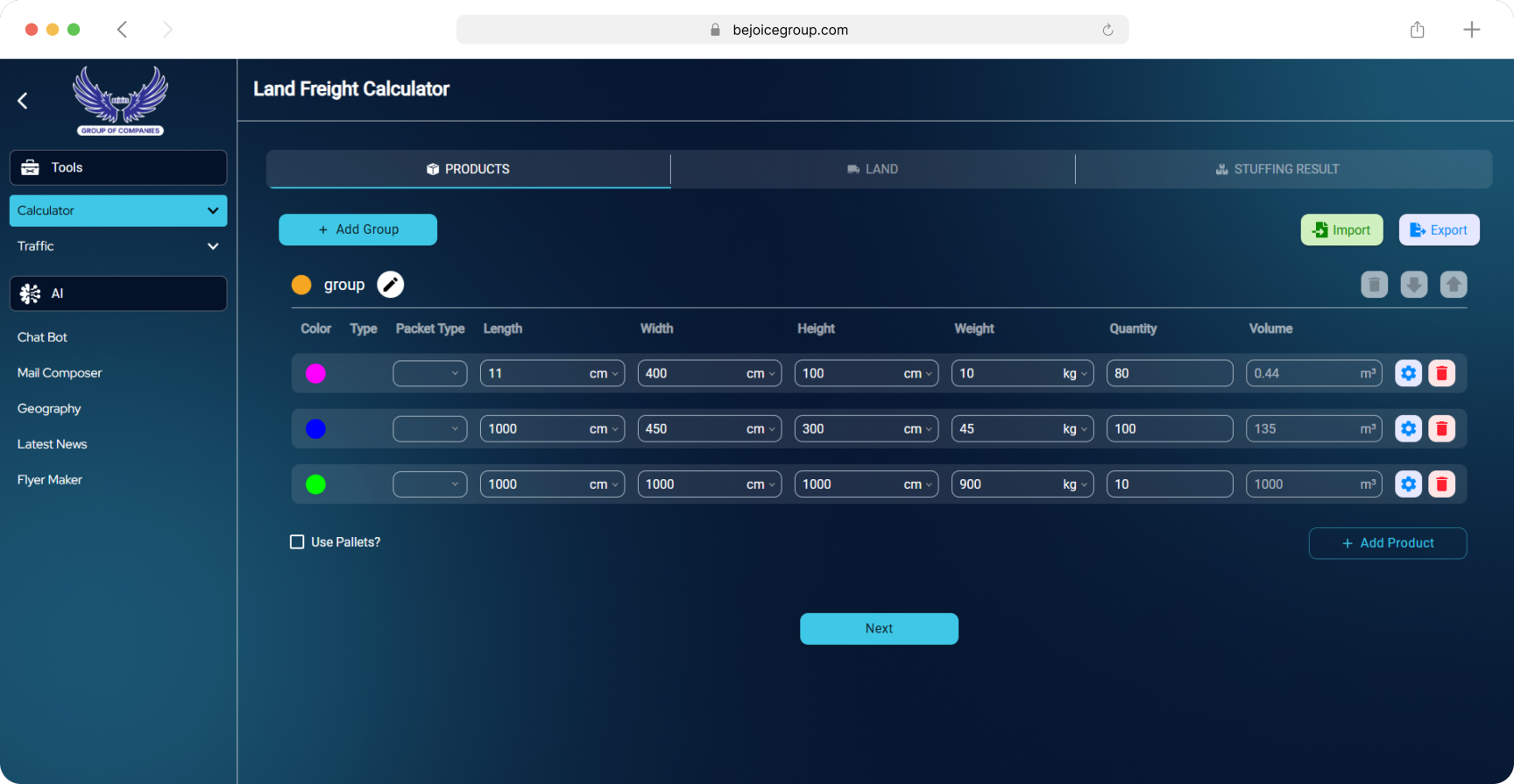Open Packet Type dropdown in the magenta row
The height and width of the screenshot is (784, 1514).
click(429, 373)
